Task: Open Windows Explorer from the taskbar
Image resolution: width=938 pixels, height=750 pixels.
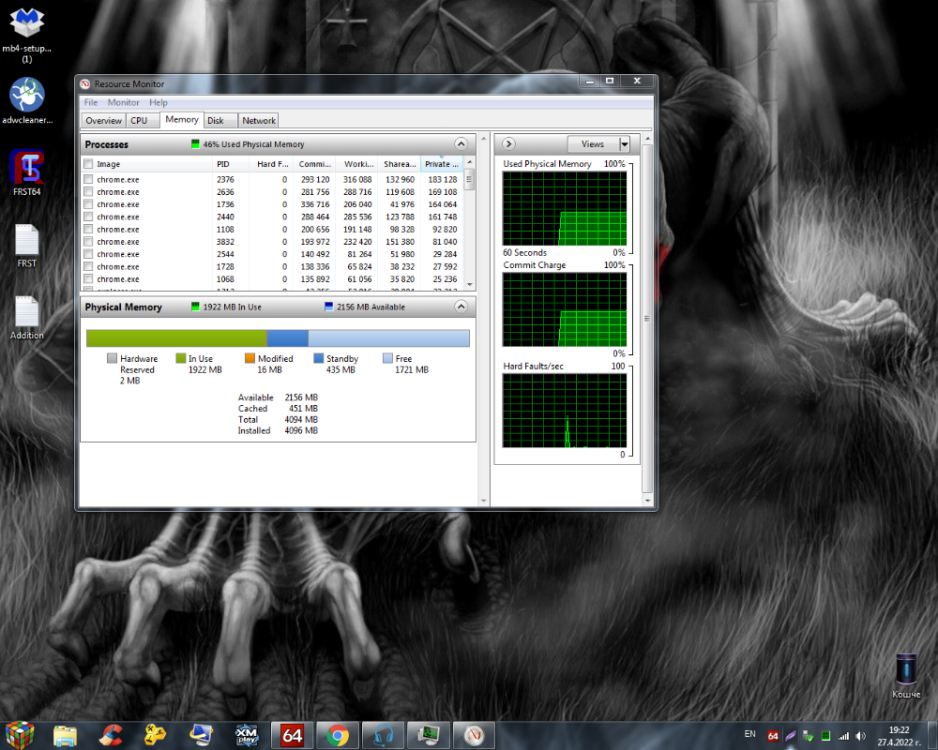Action: [x=65, y=736]
